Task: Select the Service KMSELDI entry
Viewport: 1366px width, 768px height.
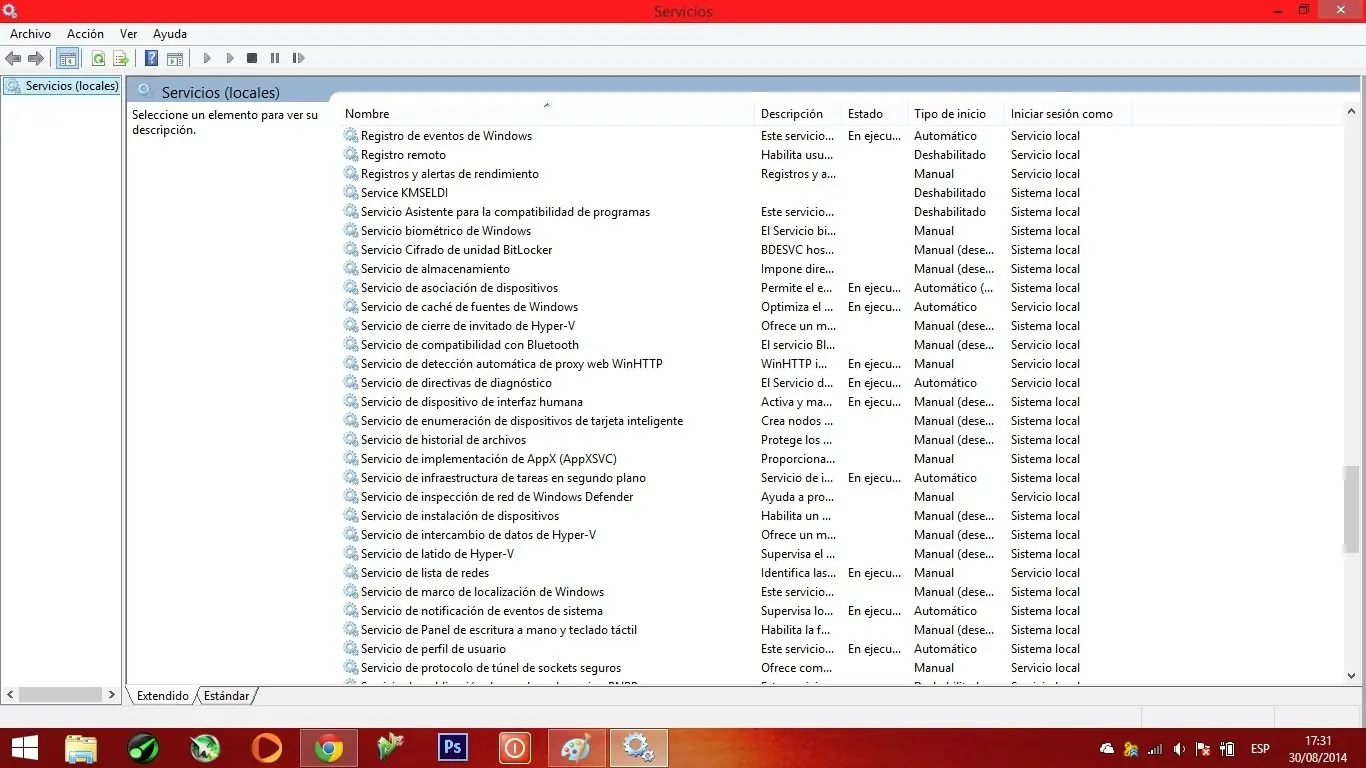Action: [404, 193]
